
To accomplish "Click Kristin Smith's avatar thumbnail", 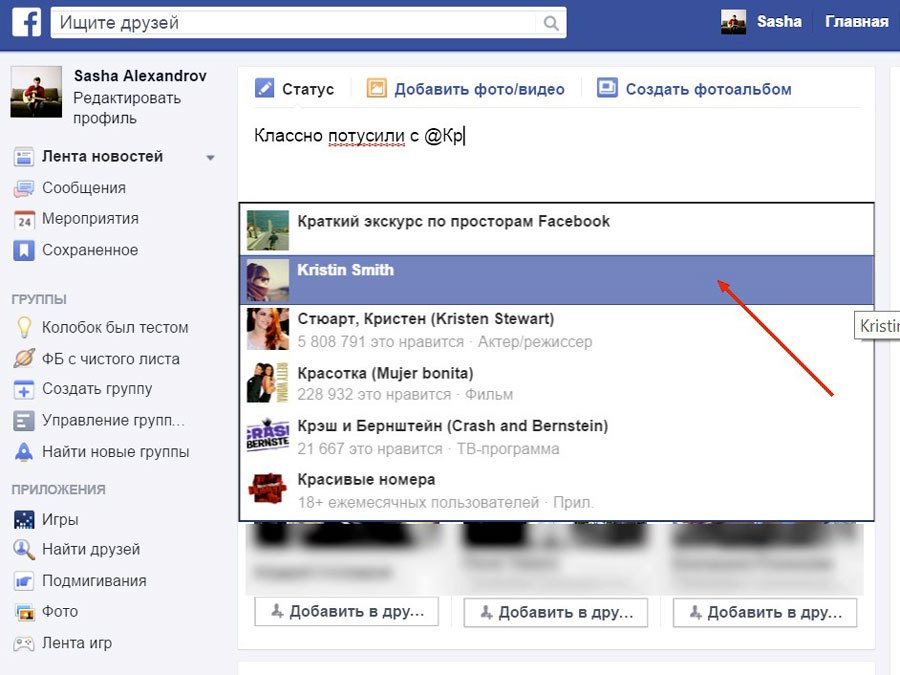I will click(268, 281).
